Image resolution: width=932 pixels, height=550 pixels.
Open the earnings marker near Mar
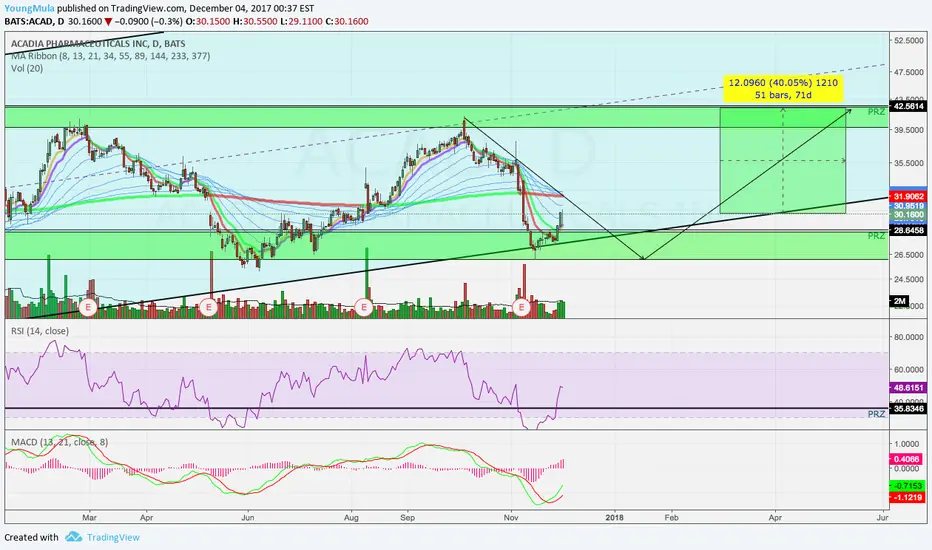click(89, 307)
